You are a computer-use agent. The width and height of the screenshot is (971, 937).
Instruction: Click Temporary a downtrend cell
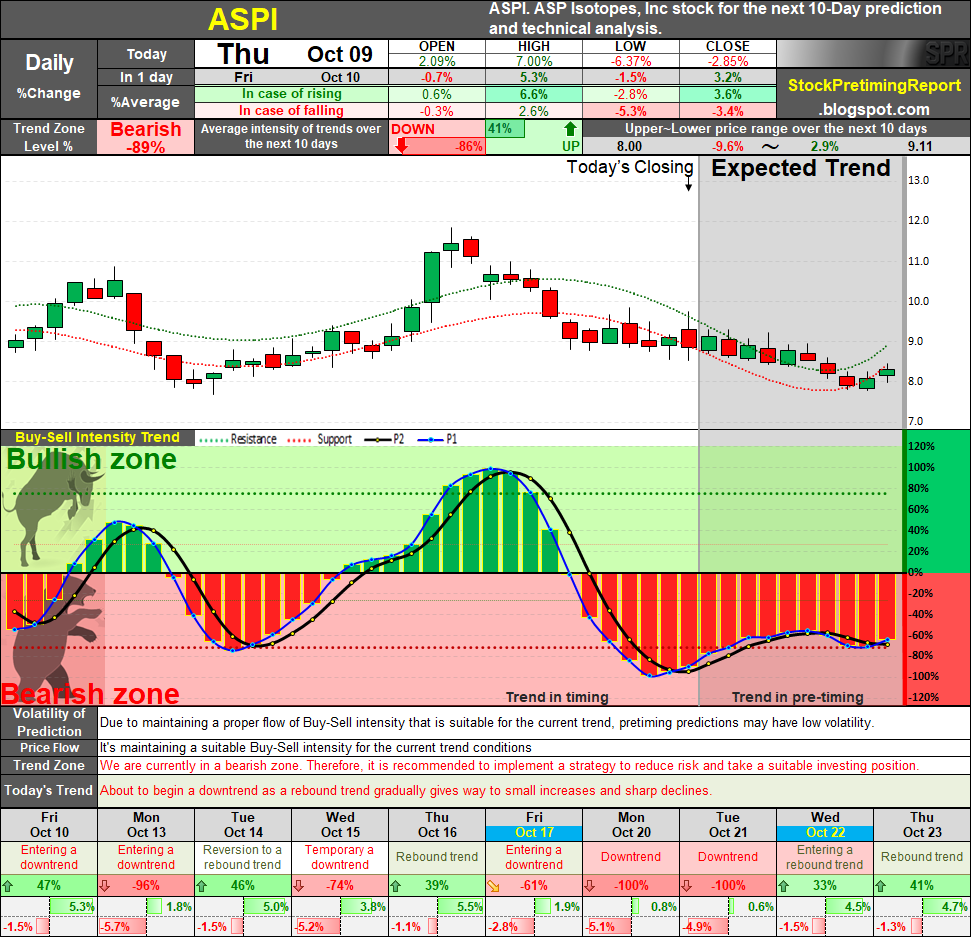point(340,858)
